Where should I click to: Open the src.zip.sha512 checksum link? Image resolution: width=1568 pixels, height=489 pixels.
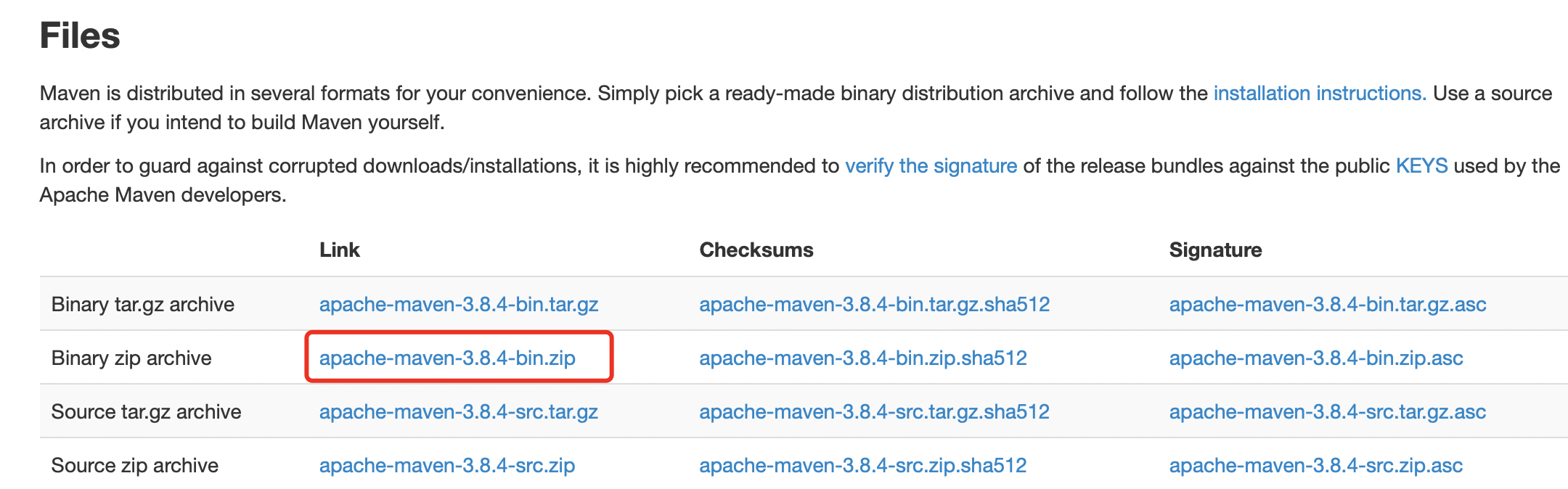click(862, 466)
